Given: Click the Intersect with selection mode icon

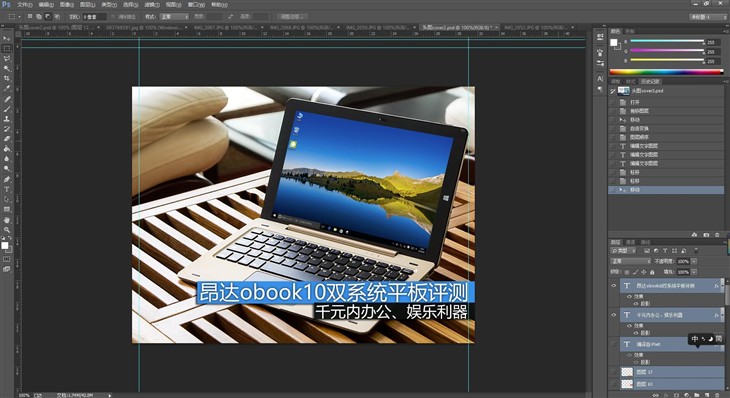Looking at the screenshot, I should (57, 16).
